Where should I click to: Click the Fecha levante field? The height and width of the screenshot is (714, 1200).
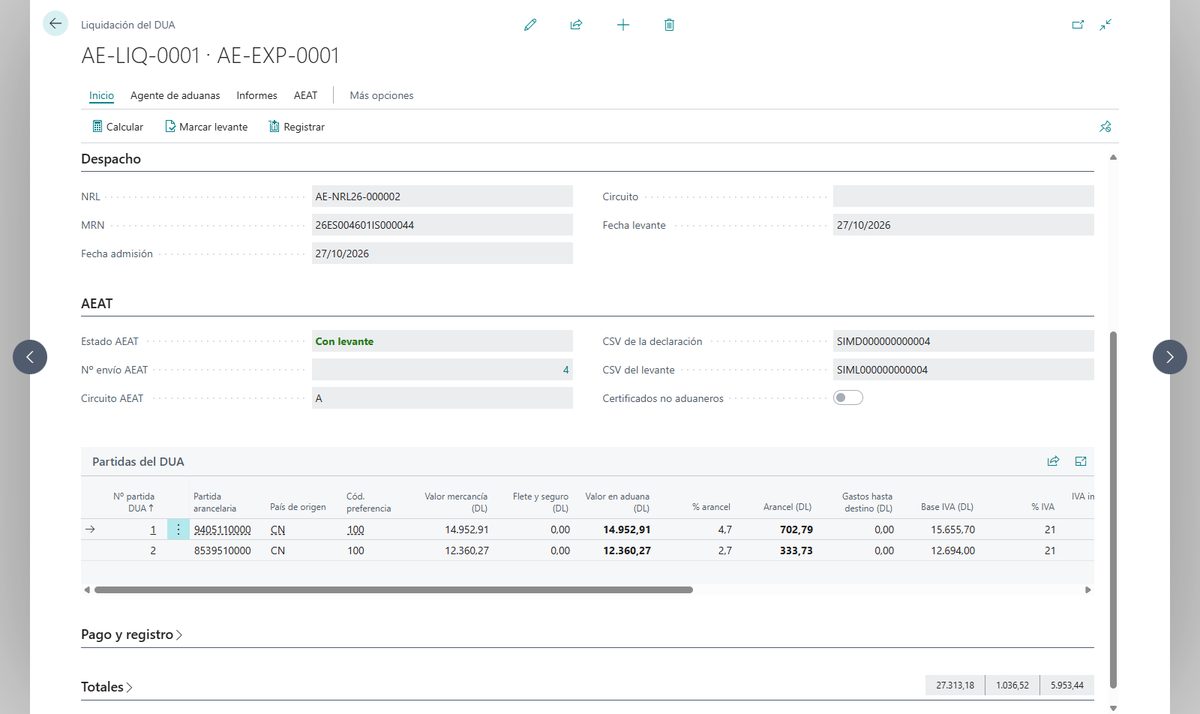[963, 225]
